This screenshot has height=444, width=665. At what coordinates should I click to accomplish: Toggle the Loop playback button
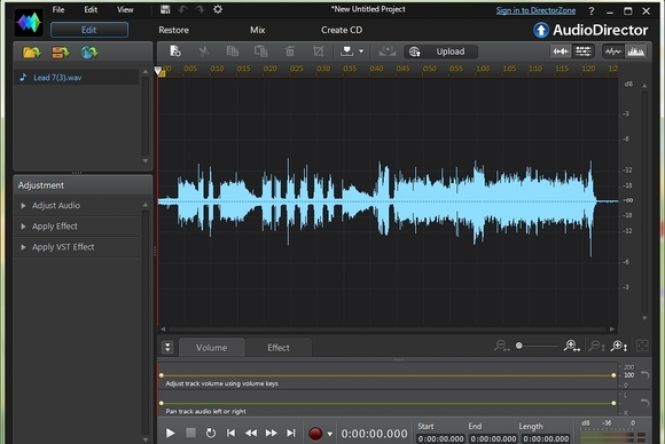(x=211, y=433)
